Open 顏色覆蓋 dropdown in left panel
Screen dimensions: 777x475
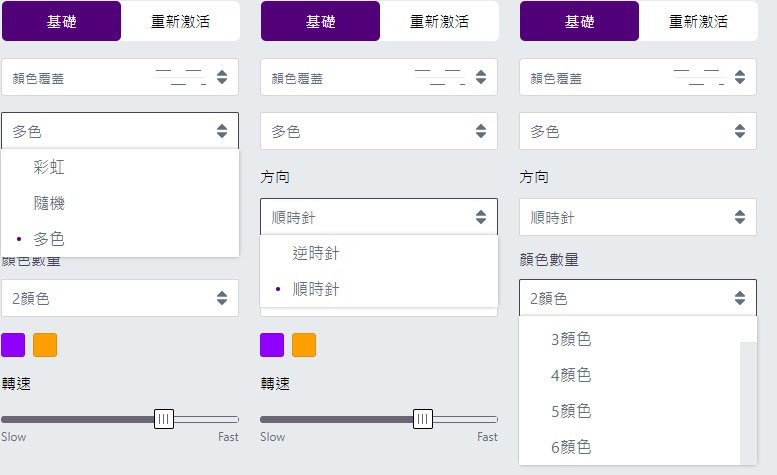coord(120,77)
